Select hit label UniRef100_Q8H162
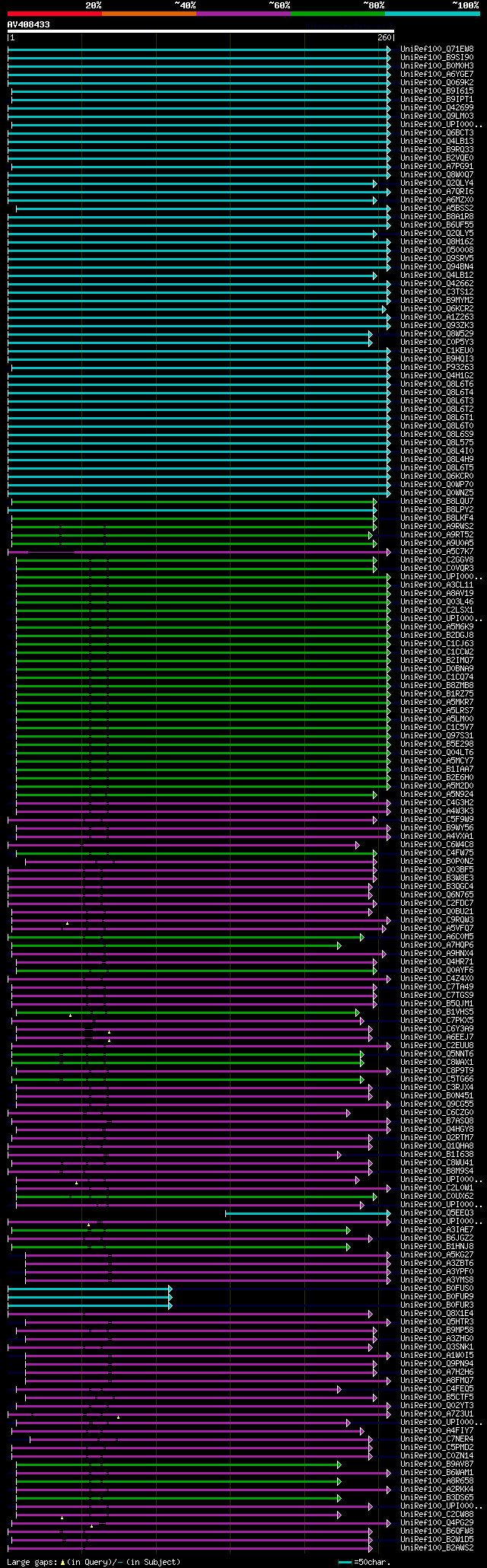The image size is (487, 1568). pyautogui.click(x=437, y=241)
